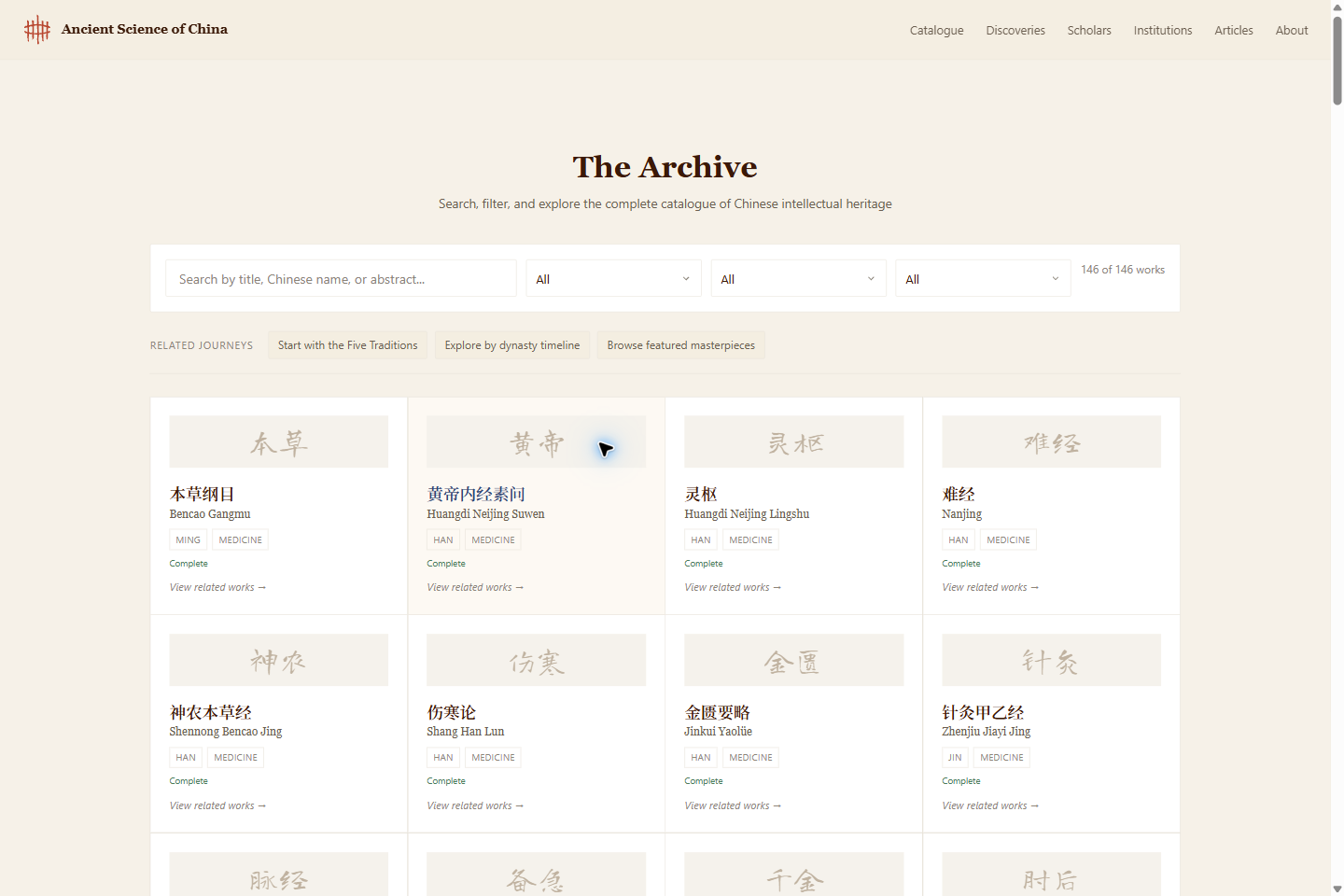This screenshot has height=896, width=1344.
Task: Open the Nanjing calligraphy thumbnail
Action: click(1051, 441)
